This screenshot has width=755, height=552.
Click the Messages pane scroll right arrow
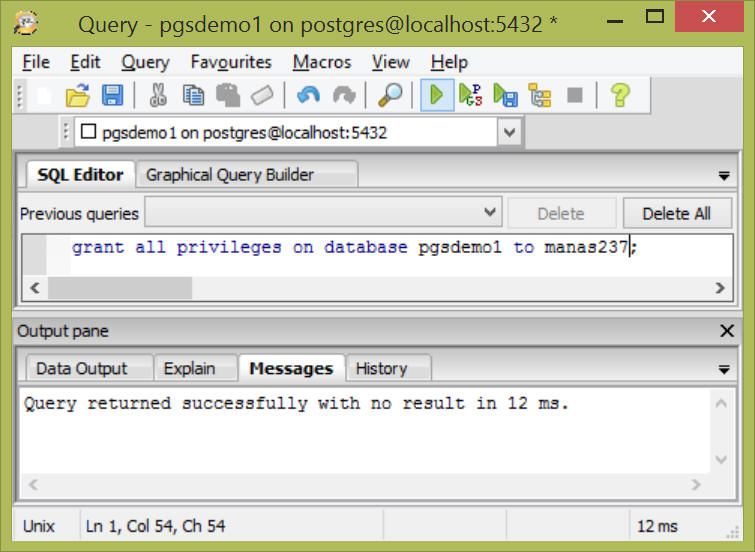pos(696,484)
